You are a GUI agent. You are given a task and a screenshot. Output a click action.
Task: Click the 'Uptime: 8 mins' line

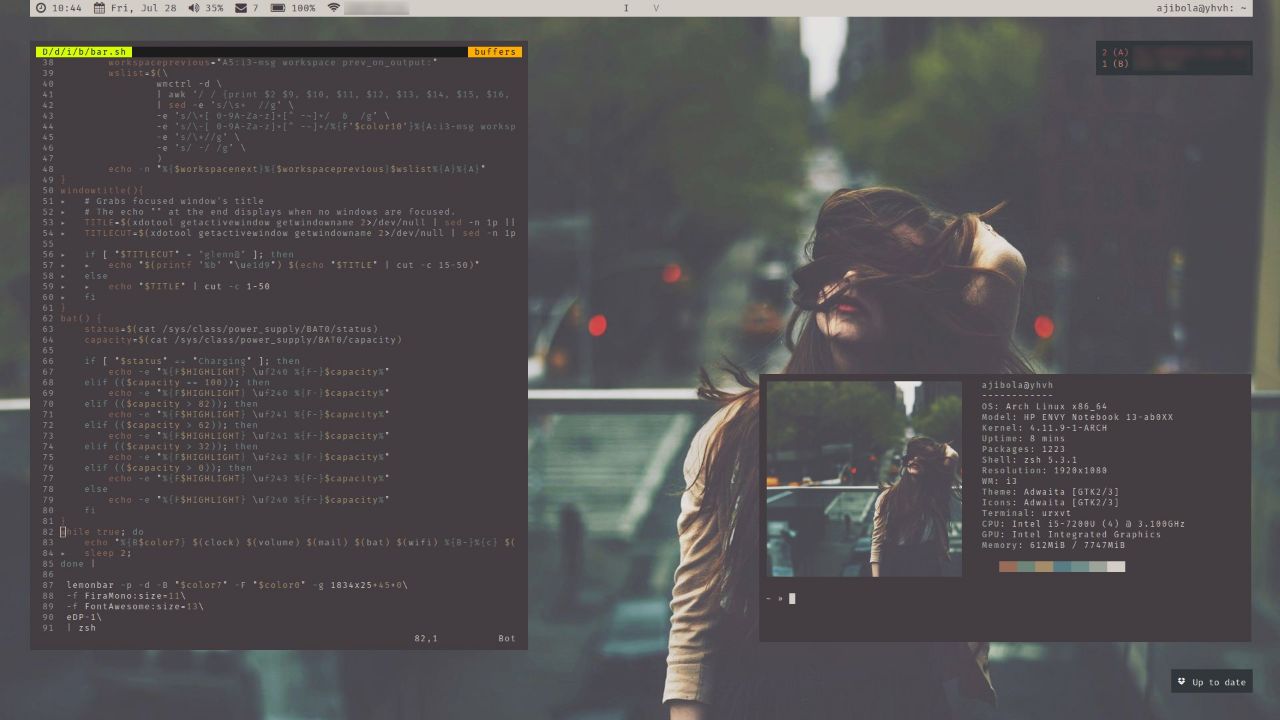pyautogui.click(x=1024, y=439)
